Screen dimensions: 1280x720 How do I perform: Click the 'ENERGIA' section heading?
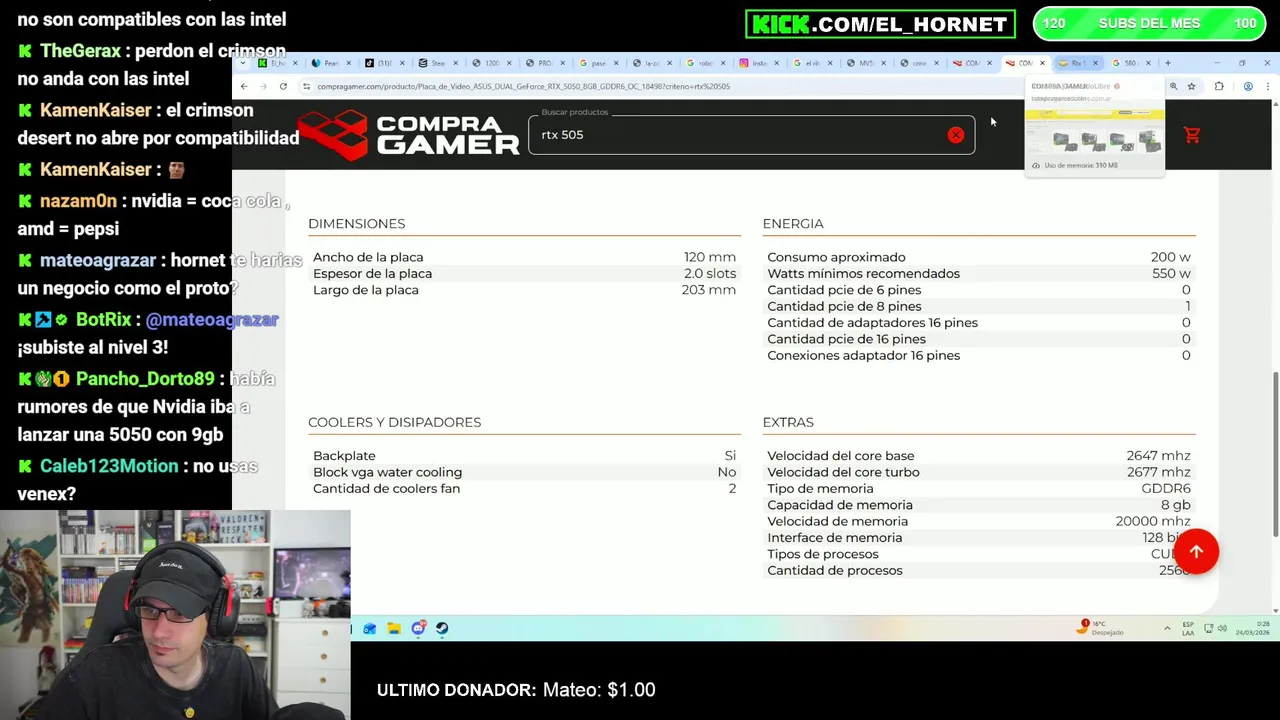point(793,224)
